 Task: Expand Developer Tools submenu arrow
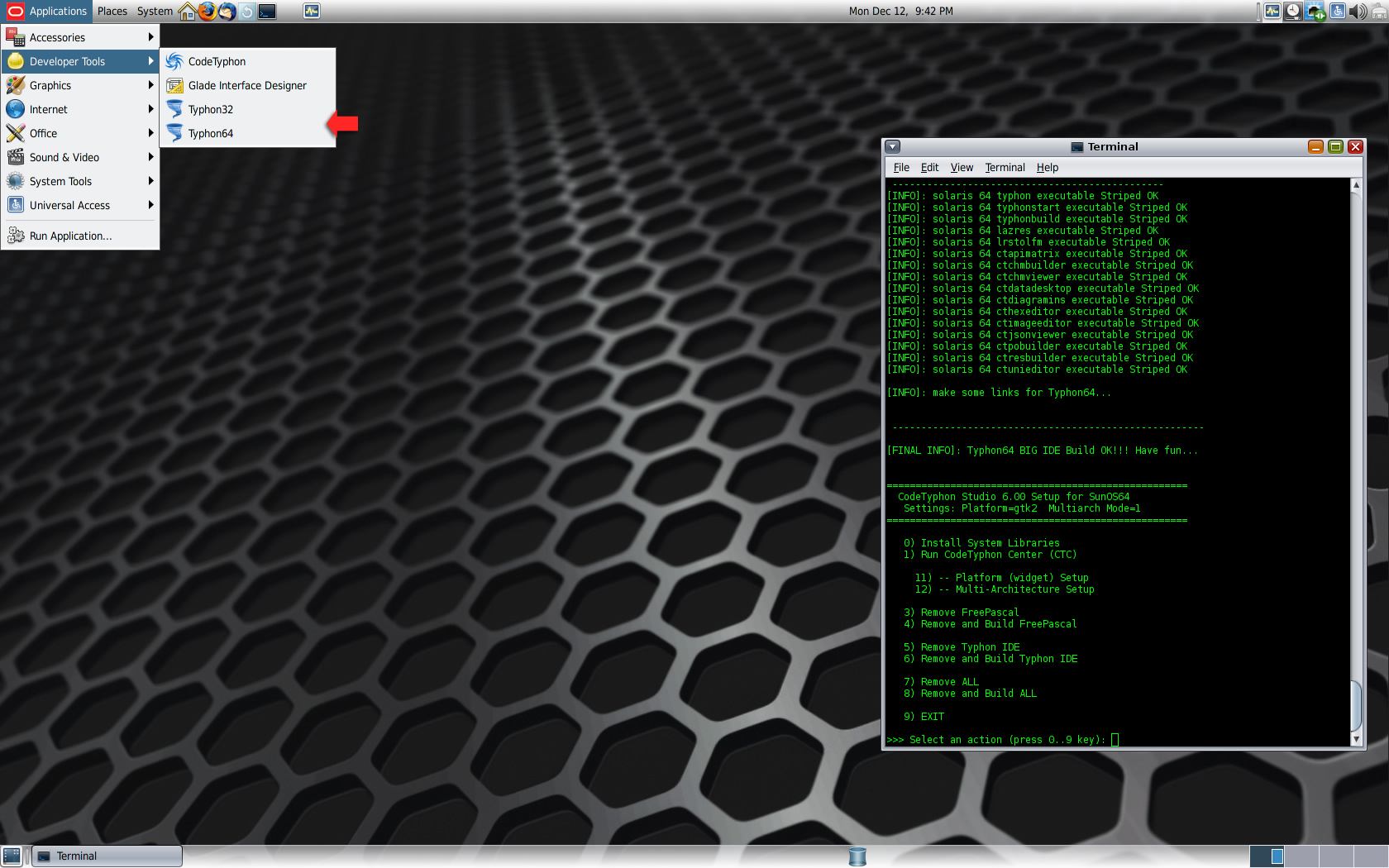tap(150, 61)
